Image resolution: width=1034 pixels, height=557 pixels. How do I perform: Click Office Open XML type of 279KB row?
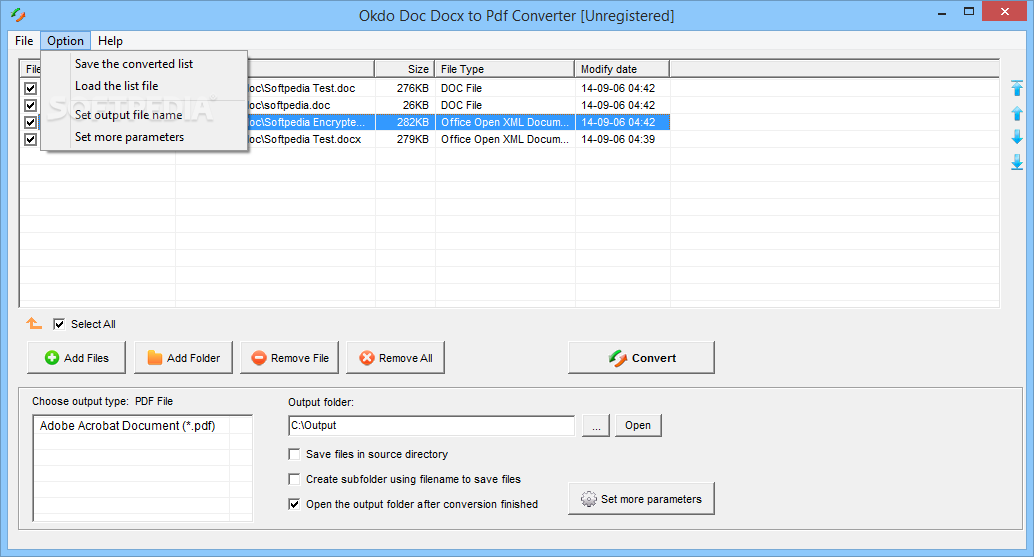(x=504, y=140)
